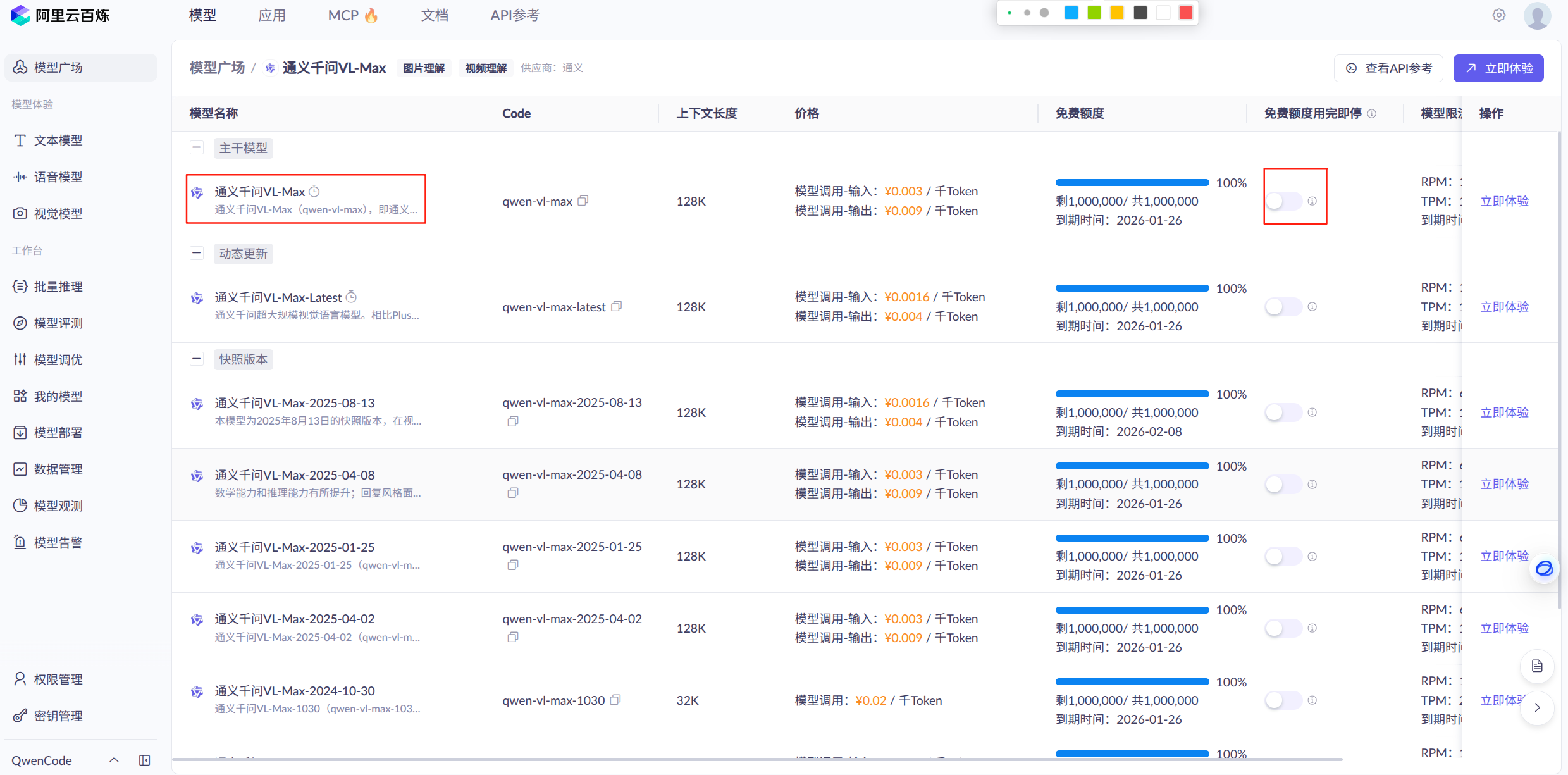Image resolution: width=1568 pixels, height=775 pixels.
Task: Click the info icon beside 免费额度用完即停 header
Action: tap(1372, 114)
